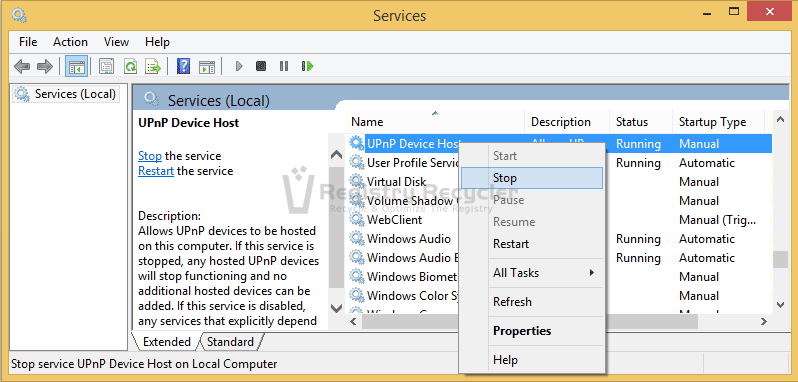
Task: Sort by Status column header
Action: pos(641,122)
